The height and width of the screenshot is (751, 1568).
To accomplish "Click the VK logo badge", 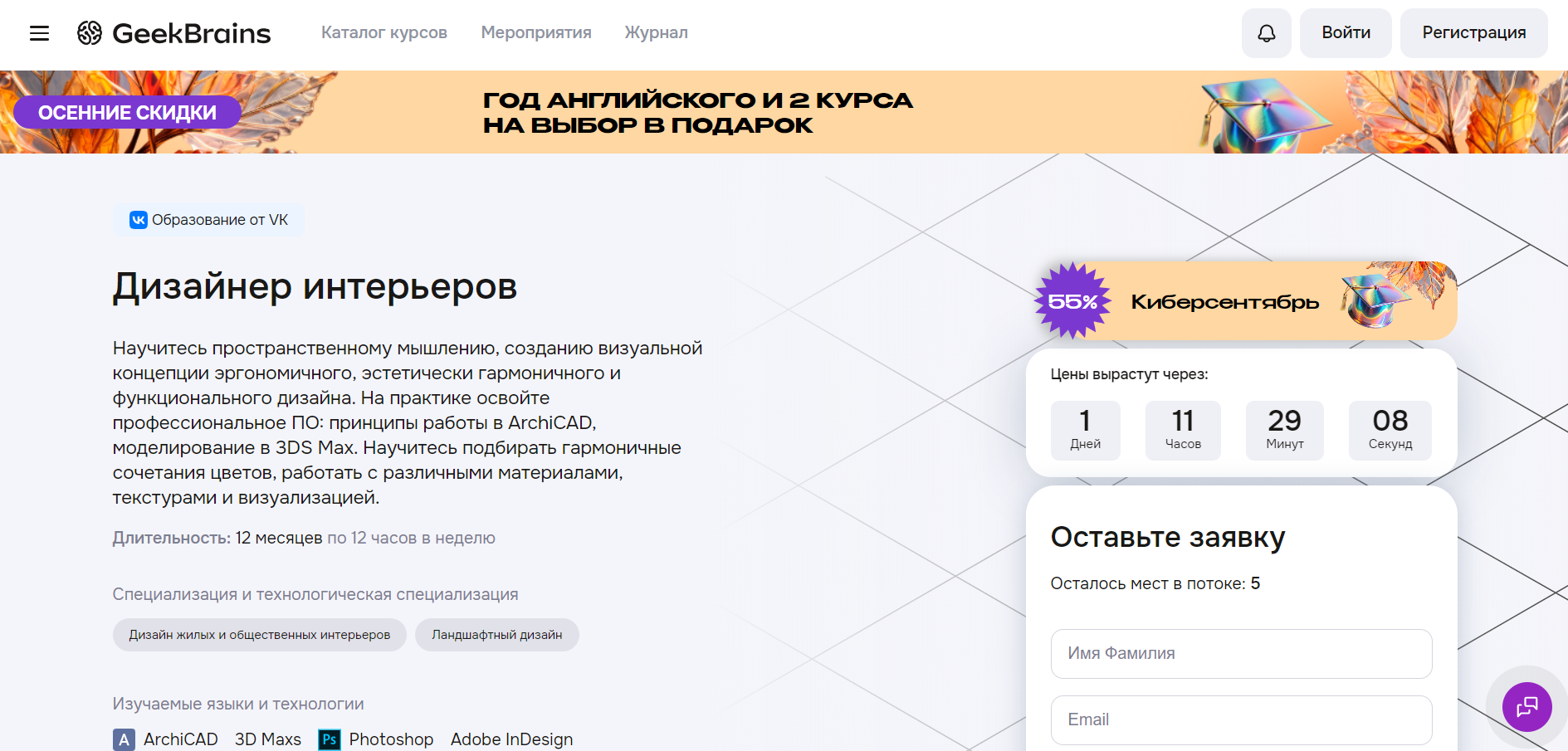I will (138, 220).
